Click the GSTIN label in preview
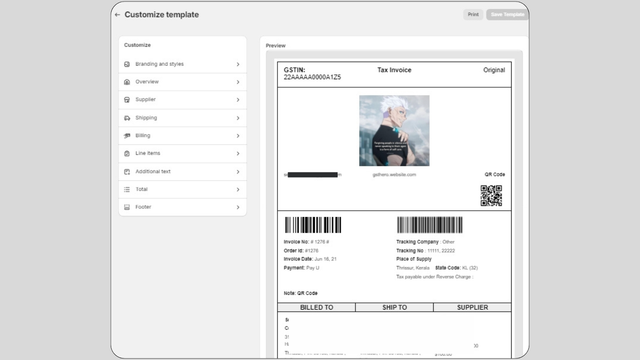Image resolution: width=640 pixels, height=360 pixels. coord(294,70)
